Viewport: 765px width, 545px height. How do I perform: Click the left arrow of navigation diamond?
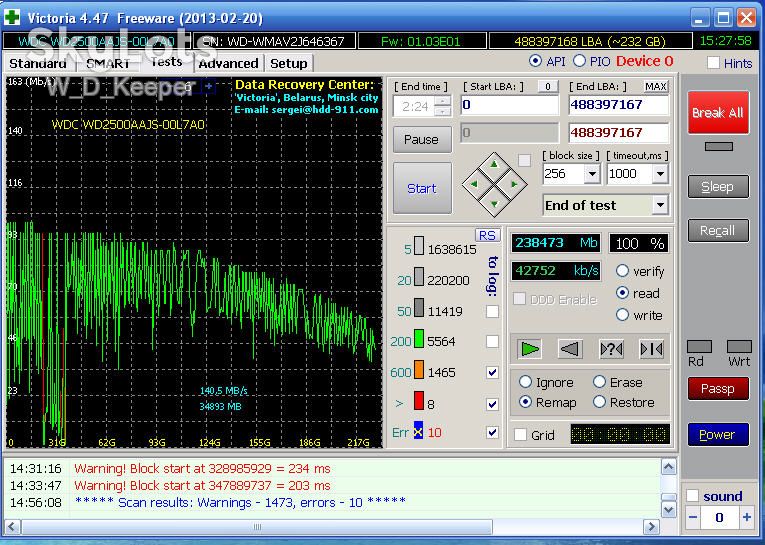pyautogui.click(x=474, y=184)
